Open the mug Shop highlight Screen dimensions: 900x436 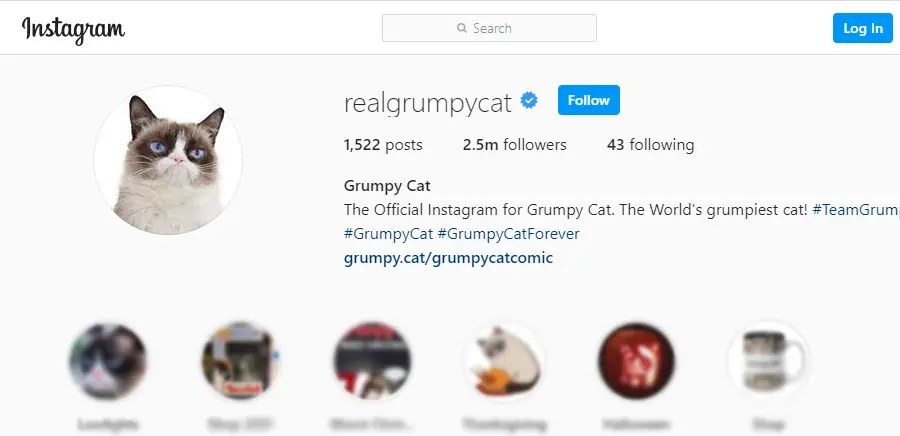pos(768,361)
